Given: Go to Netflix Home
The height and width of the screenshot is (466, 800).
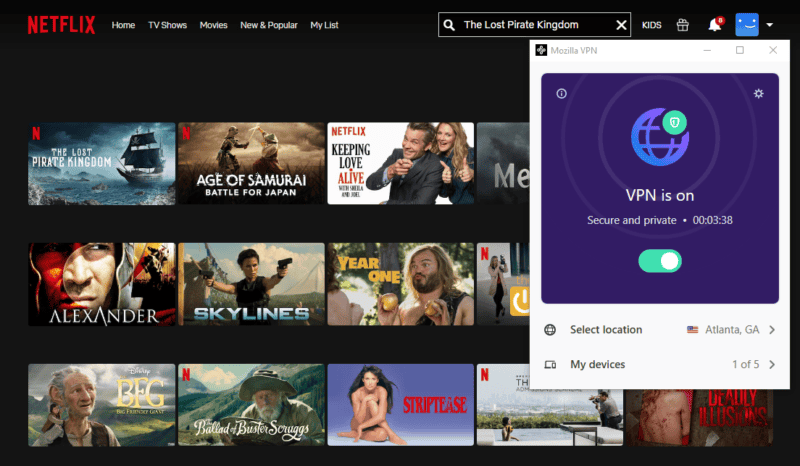Looking at the screenshot, I should 123,25.
